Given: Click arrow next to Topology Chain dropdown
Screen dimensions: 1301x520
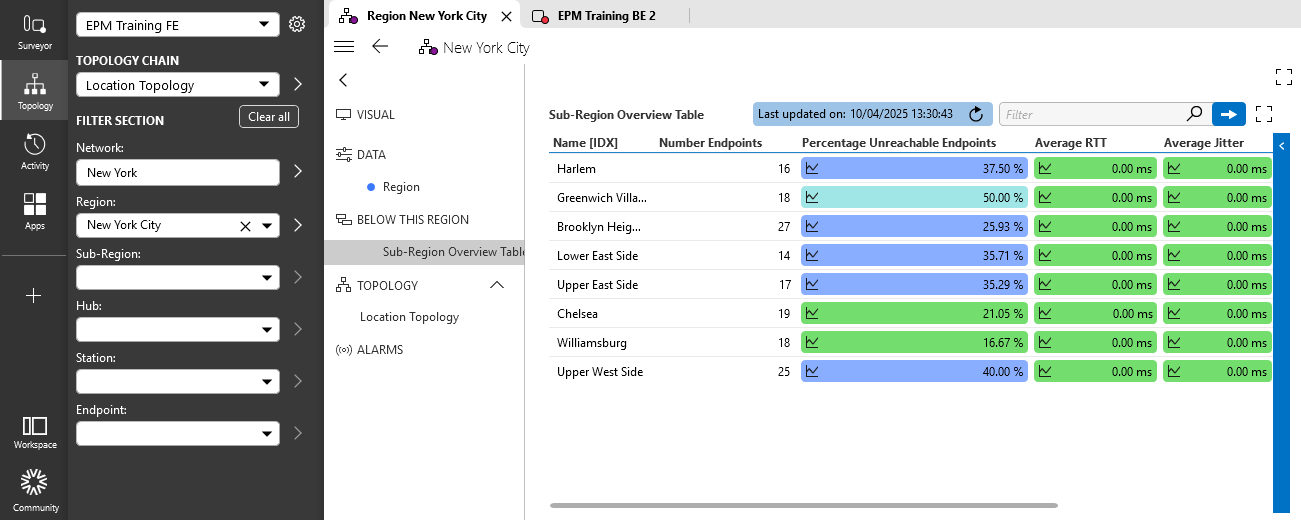Looking at the screenshot, I should coord(298,85).
